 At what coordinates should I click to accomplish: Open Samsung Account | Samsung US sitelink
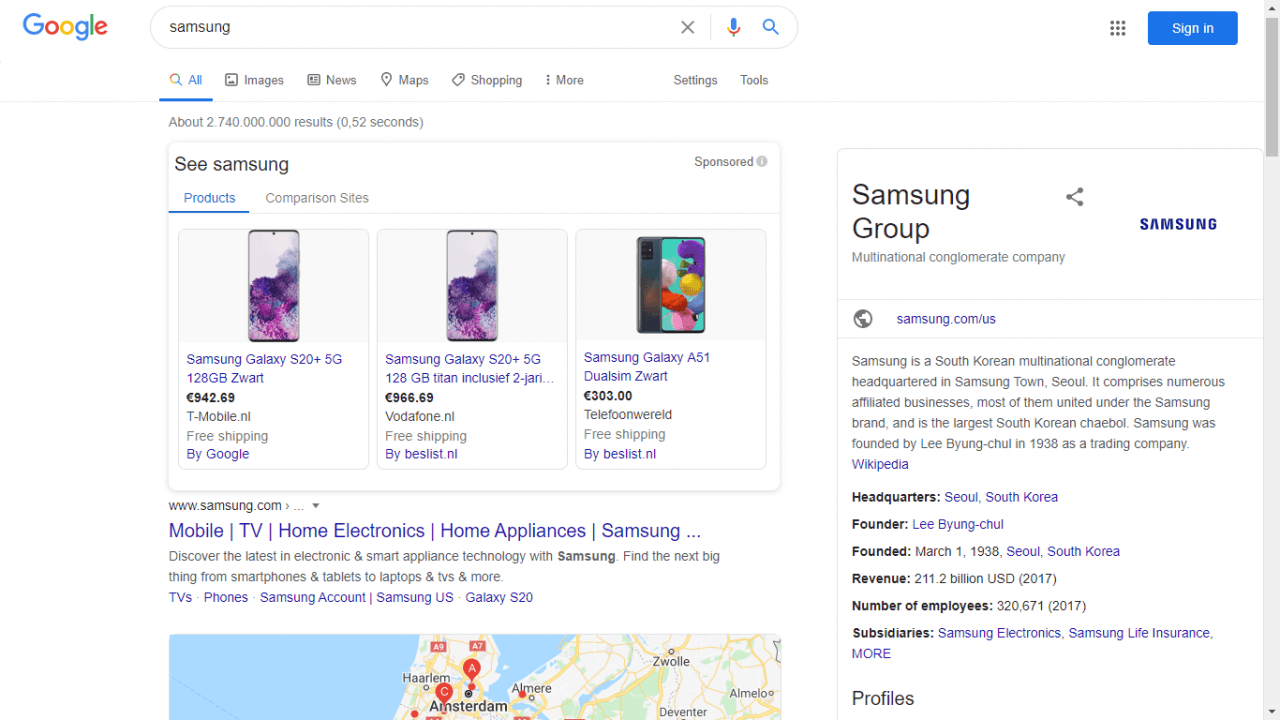(357, 597)
